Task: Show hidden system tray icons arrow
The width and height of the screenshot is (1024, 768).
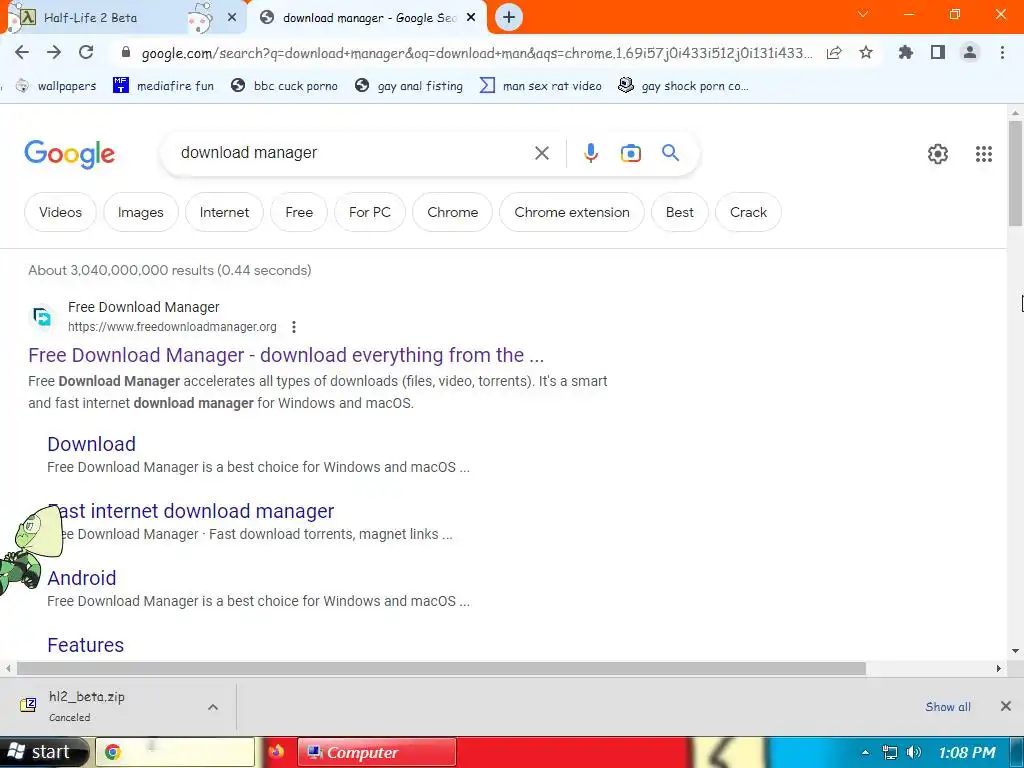Action: coord(865,752)
